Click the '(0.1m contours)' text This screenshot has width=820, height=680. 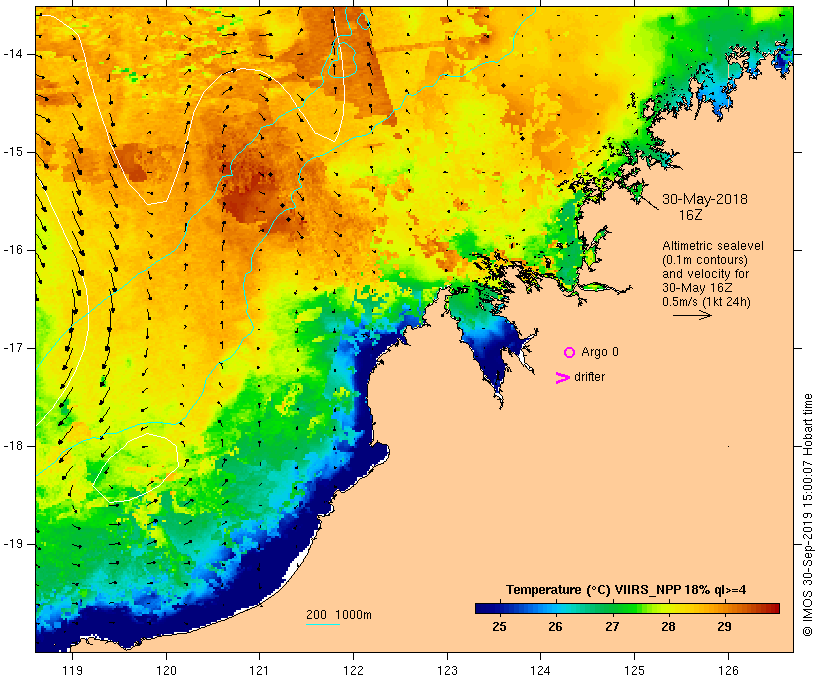(x=704, y=260)
